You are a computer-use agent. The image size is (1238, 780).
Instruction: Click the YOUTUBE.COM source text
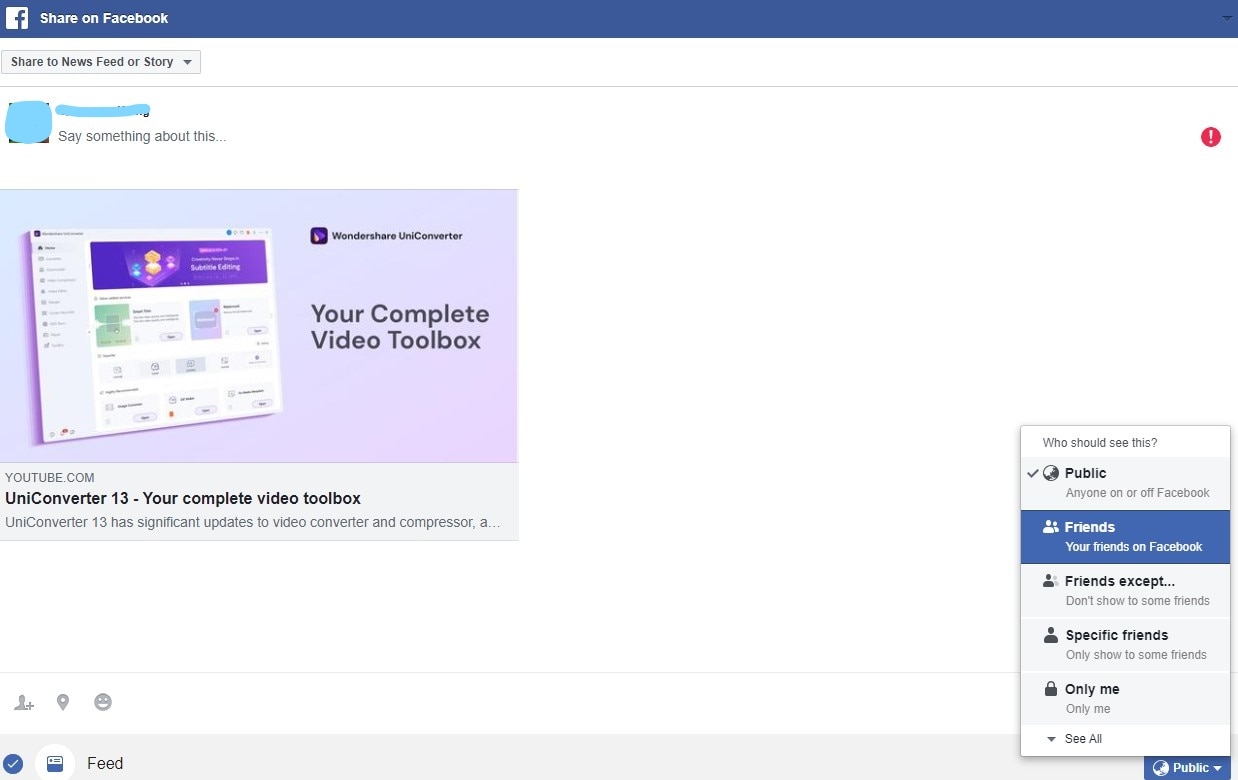click(50, 477)
